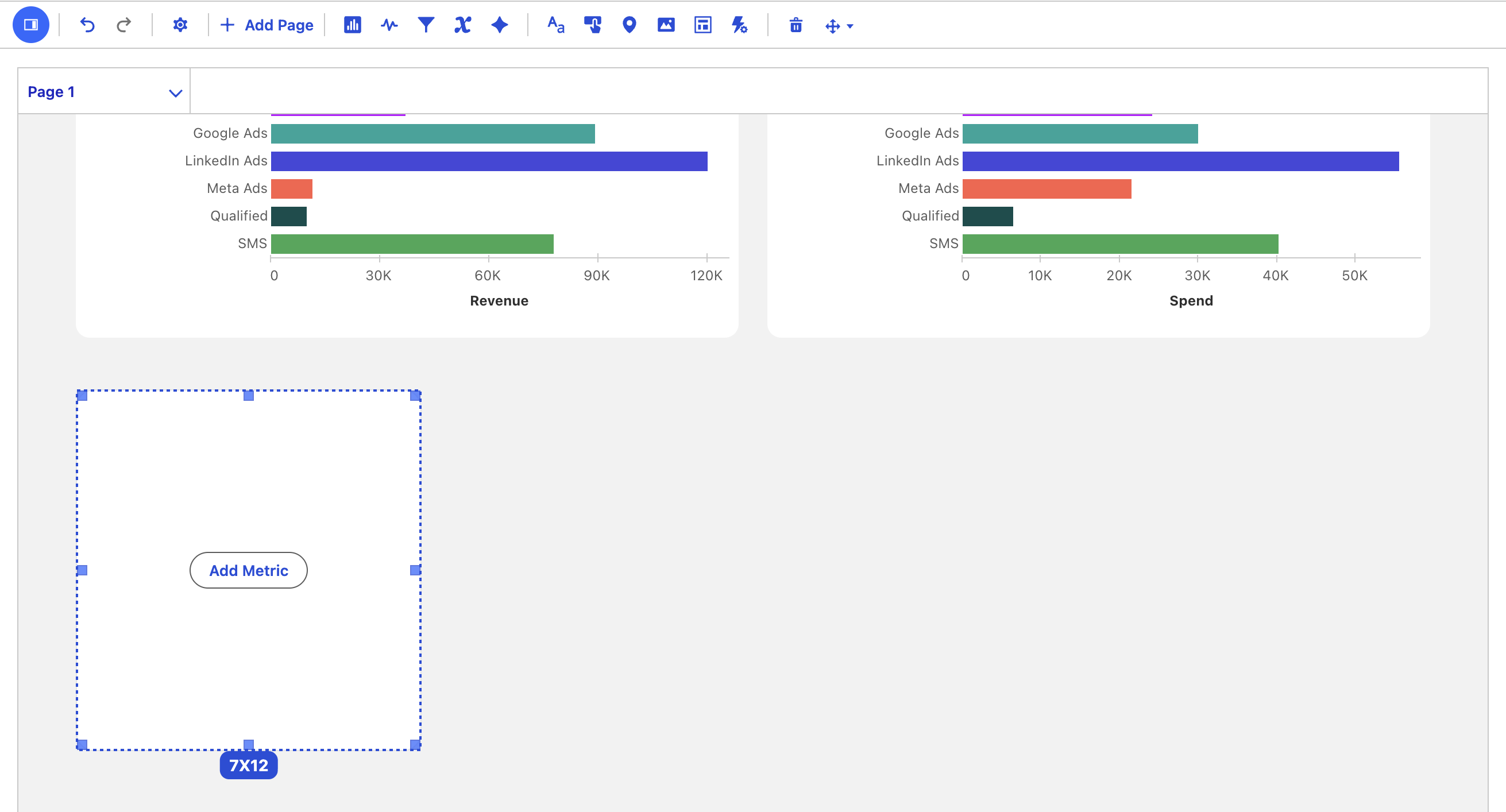
Task: Click the bottom-right corner handle
Action: click(415, 744)
